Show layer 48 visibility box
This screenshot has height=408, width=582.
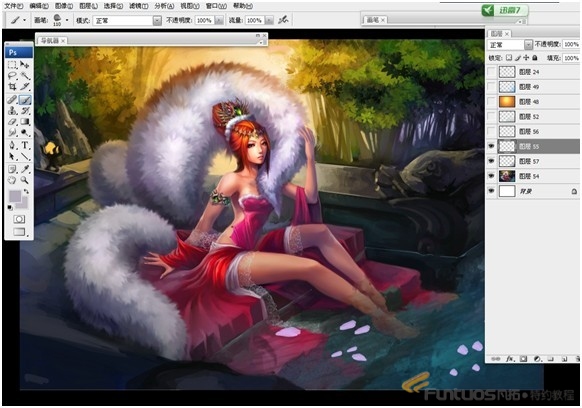pyautogui.click(x=491, y=101)
